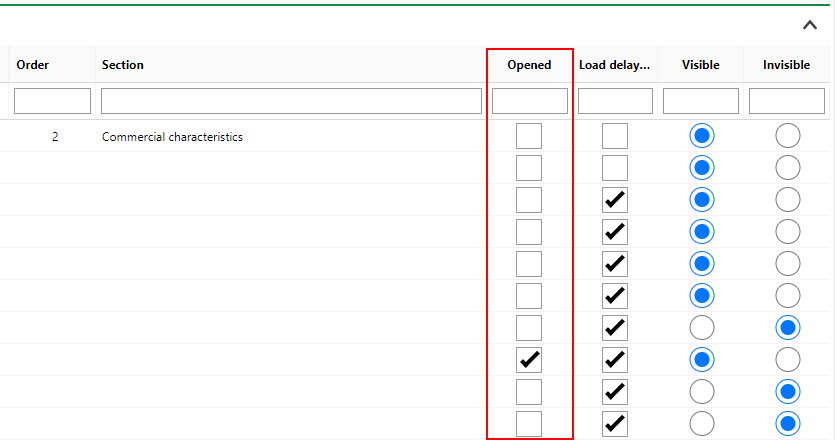The height and width of the screenshot is (440, 835).
Task: Focus the Visible column filter box
Action: [x=701, y=101]
